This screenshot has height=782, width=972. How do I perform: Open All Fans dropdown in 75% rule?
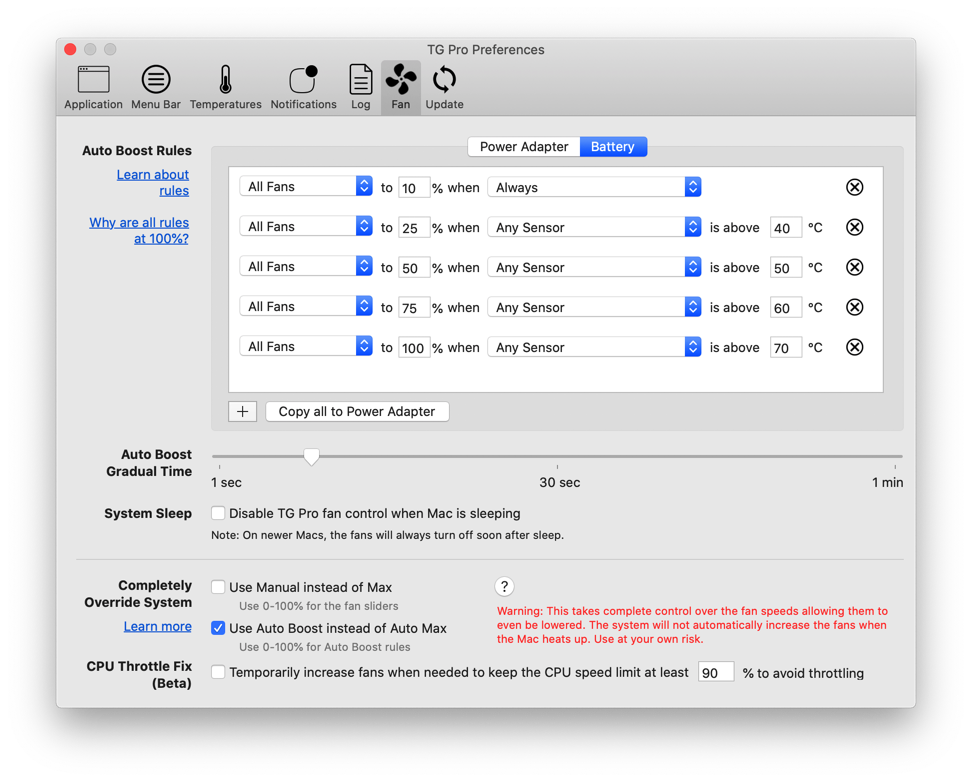(306, 306)
